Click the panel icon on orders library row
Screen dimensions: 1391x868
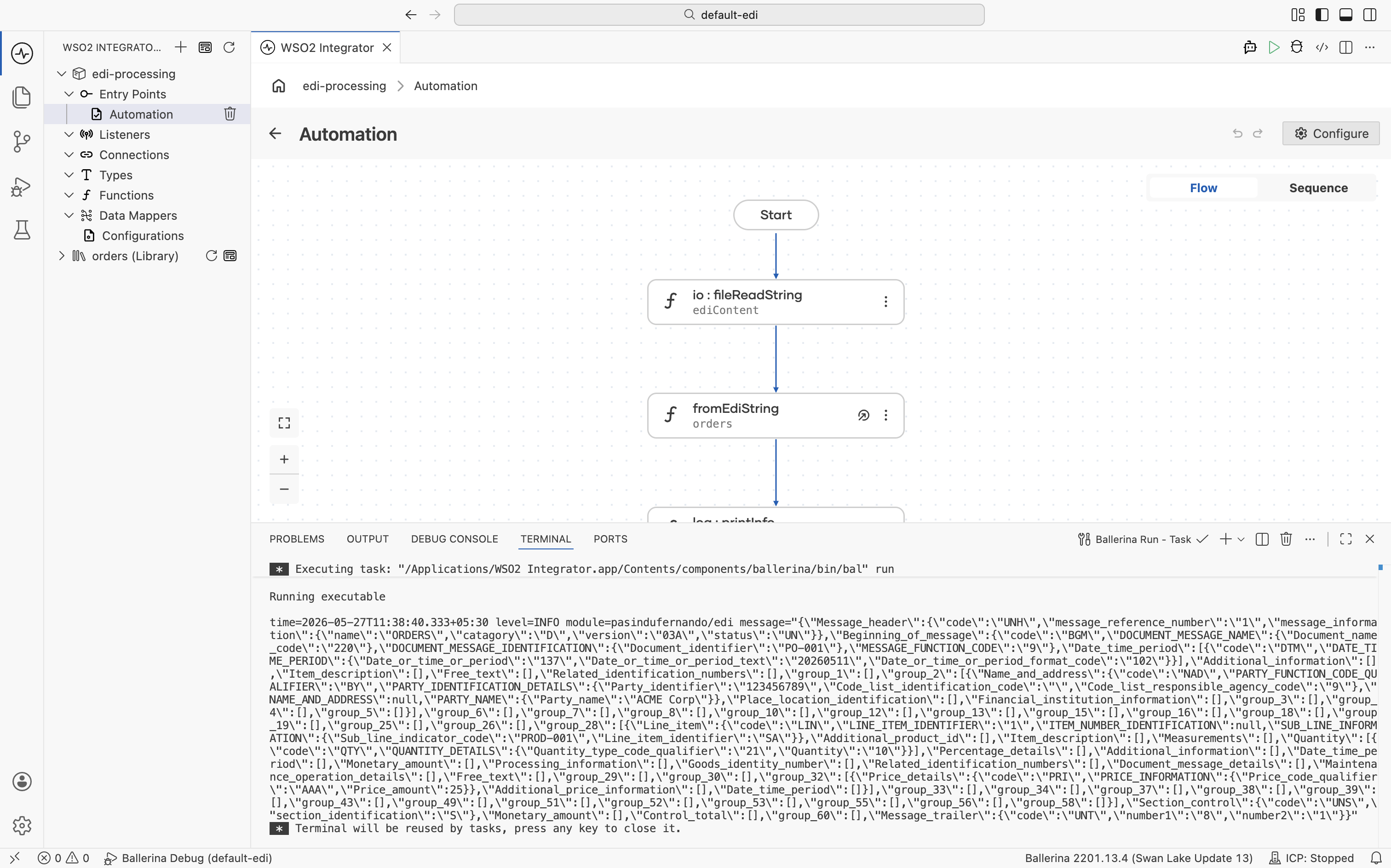point(230,256)
